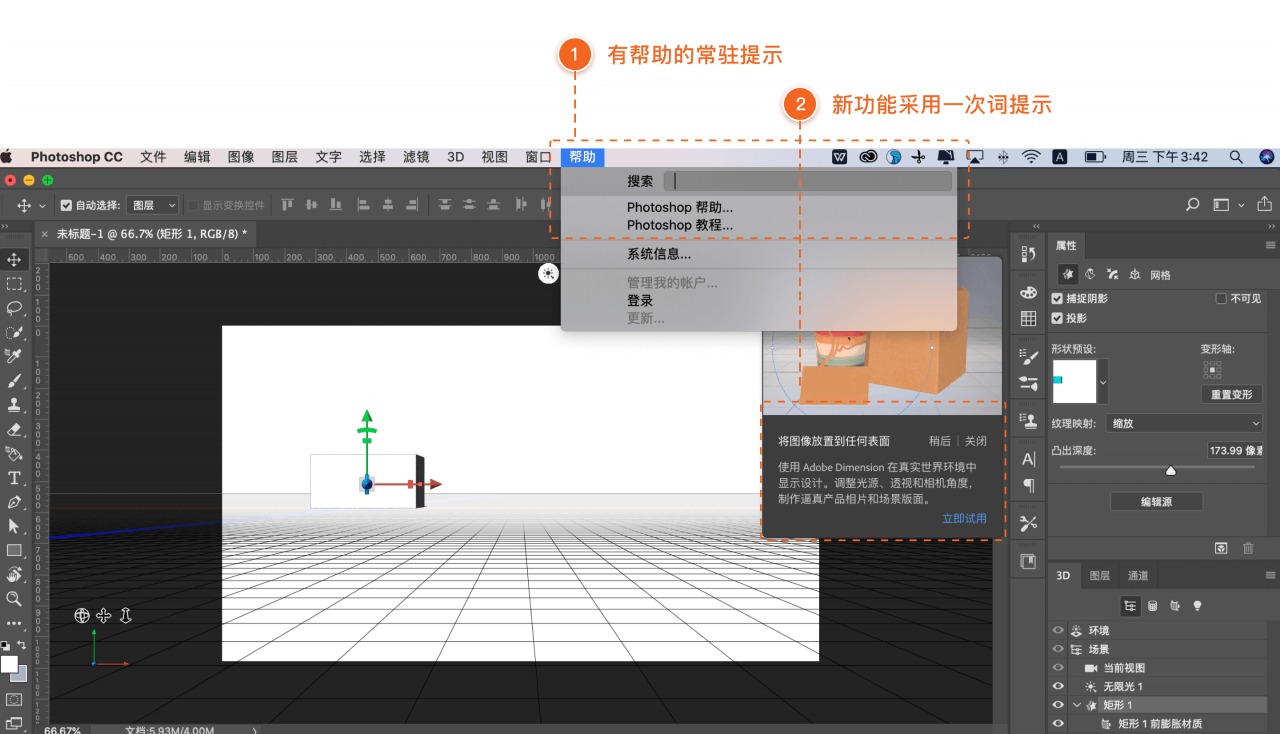Select the Eraser tool
1280x734 pixels.
[14, 429]
